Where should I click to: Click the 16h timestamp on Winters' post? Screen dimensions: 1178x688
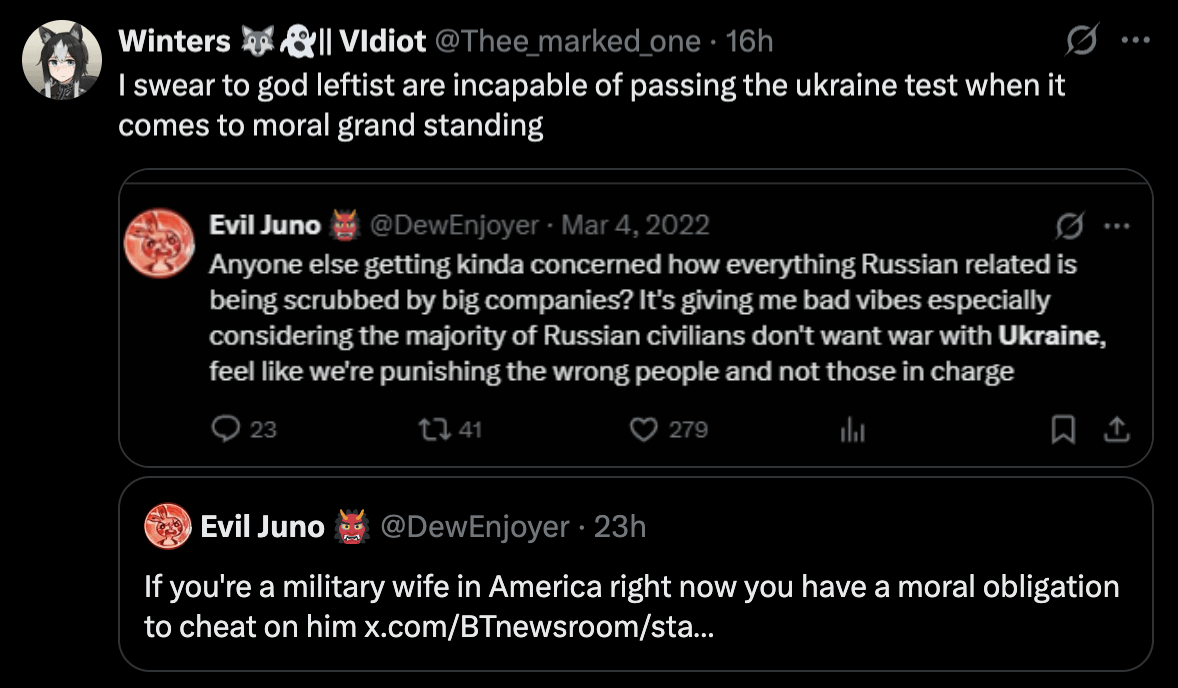pyautogui.click(x=750, y=41)
